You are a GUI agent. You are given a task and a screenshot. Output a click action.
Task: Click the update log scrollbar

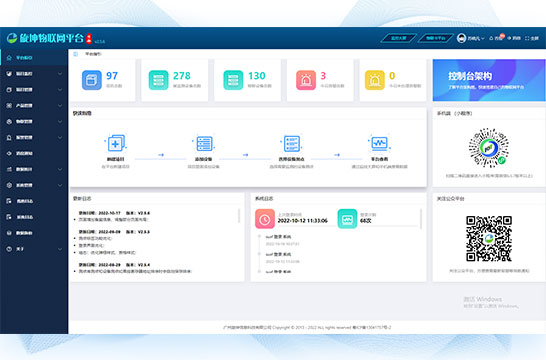tap(239, 216)
